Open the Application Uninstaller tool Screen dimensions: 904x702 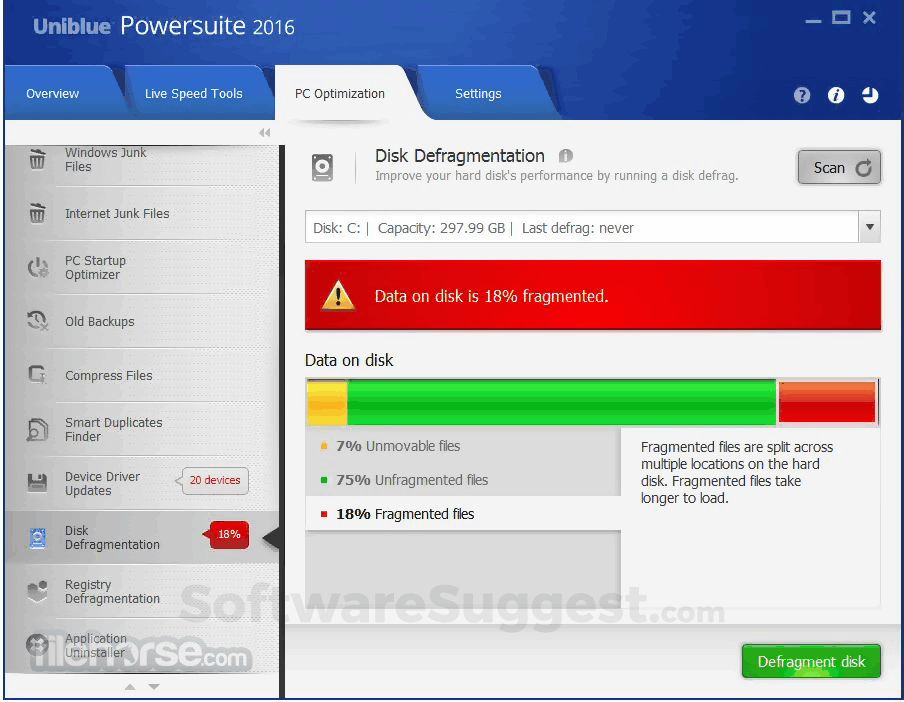(37, 645)
